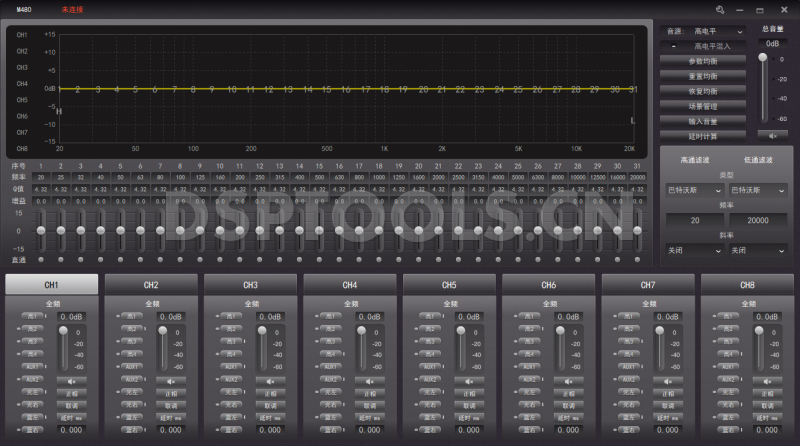Mute the CH7 output channel
This screenshot has height=446, width=800.
pyautogui.click(x=668, y=381)
